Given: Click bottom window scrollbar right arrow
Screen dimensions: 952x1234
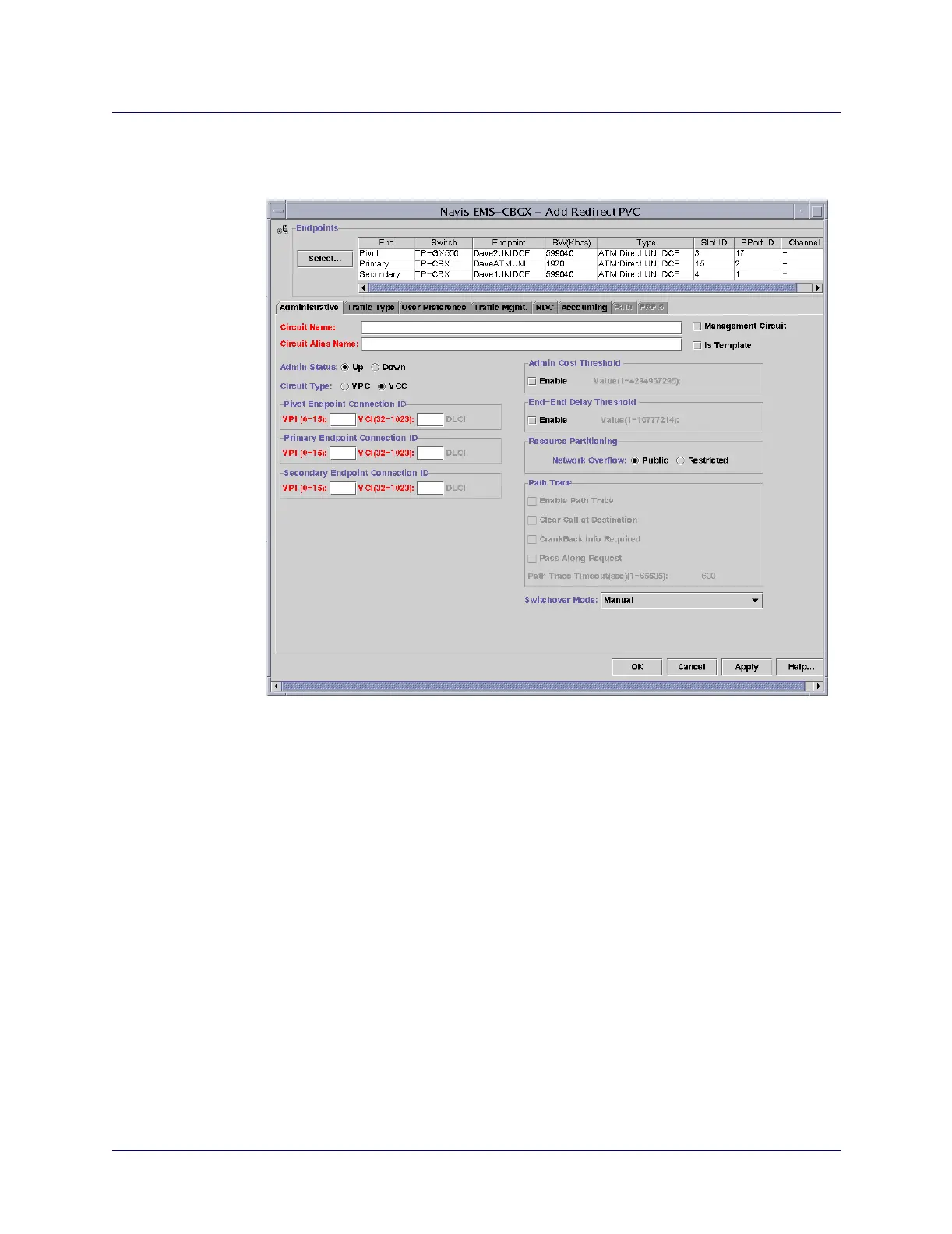Looking at the screenshot, I should [817, 687].
